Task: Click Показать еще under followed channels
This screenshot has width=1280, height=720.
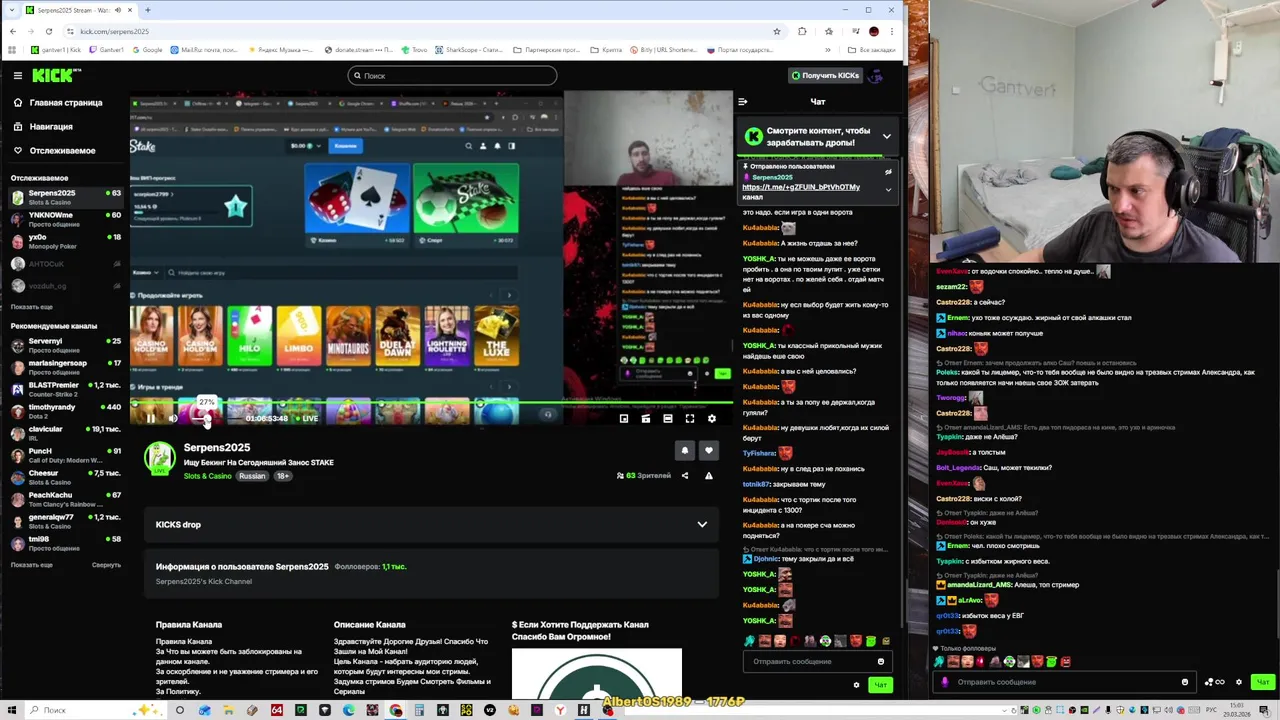Action: click(x=32, y=307)
